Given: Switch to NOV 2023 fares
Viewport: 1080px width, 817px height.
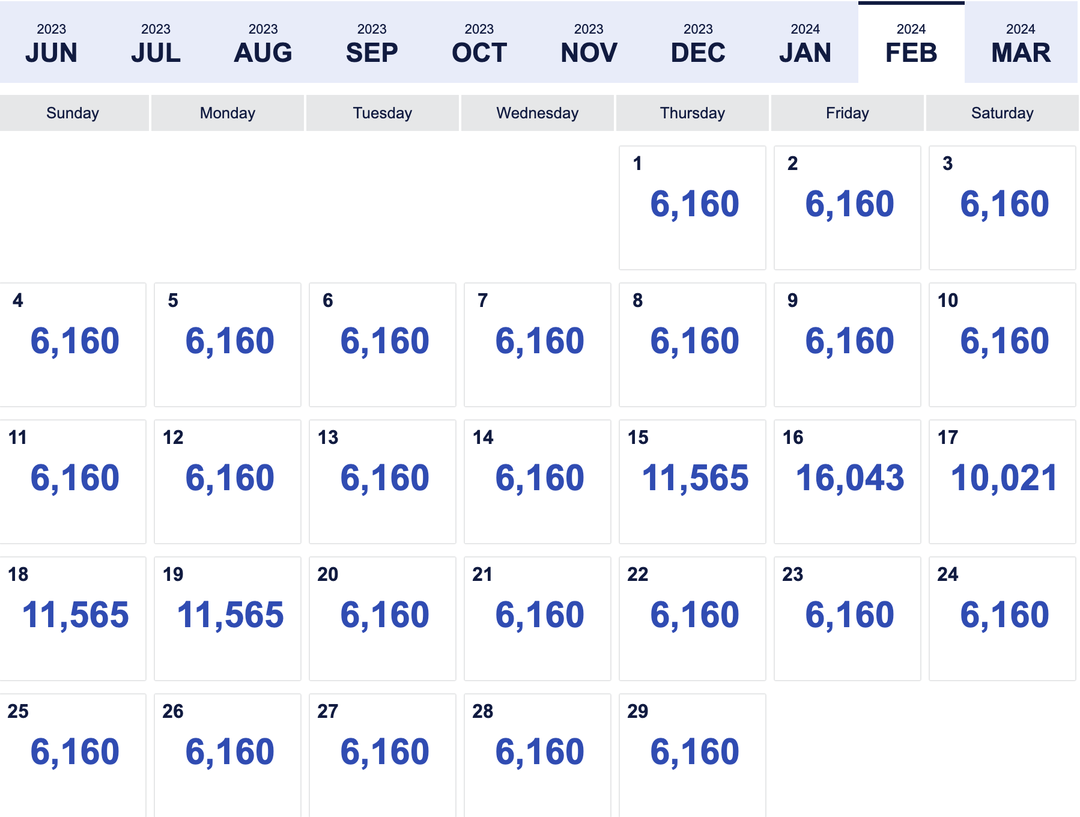Looking at the screenshot, I should [x=588, y=42].
